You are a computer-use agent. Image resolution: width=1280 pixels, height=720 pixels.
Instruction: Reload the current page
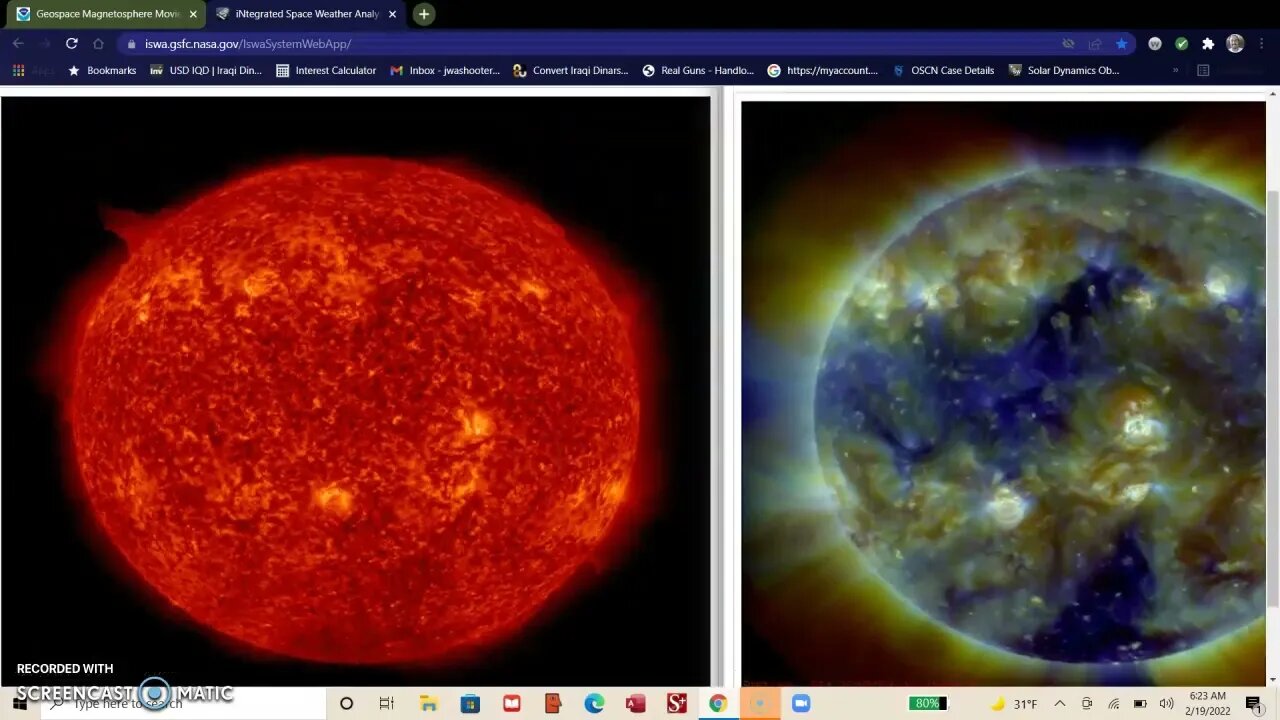71,43
